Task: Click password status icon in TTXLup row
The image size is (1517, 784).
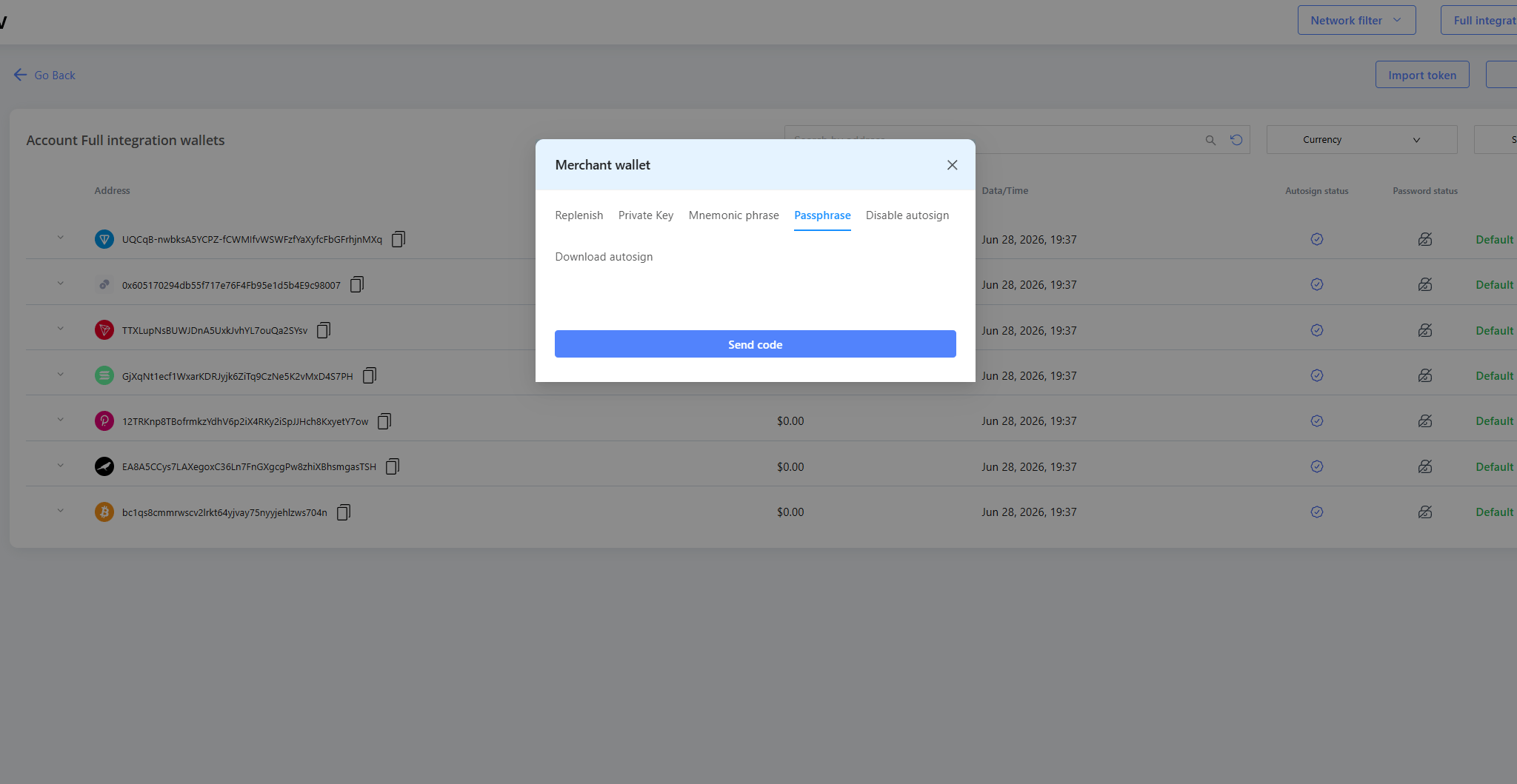Action: pos(1425,330)
